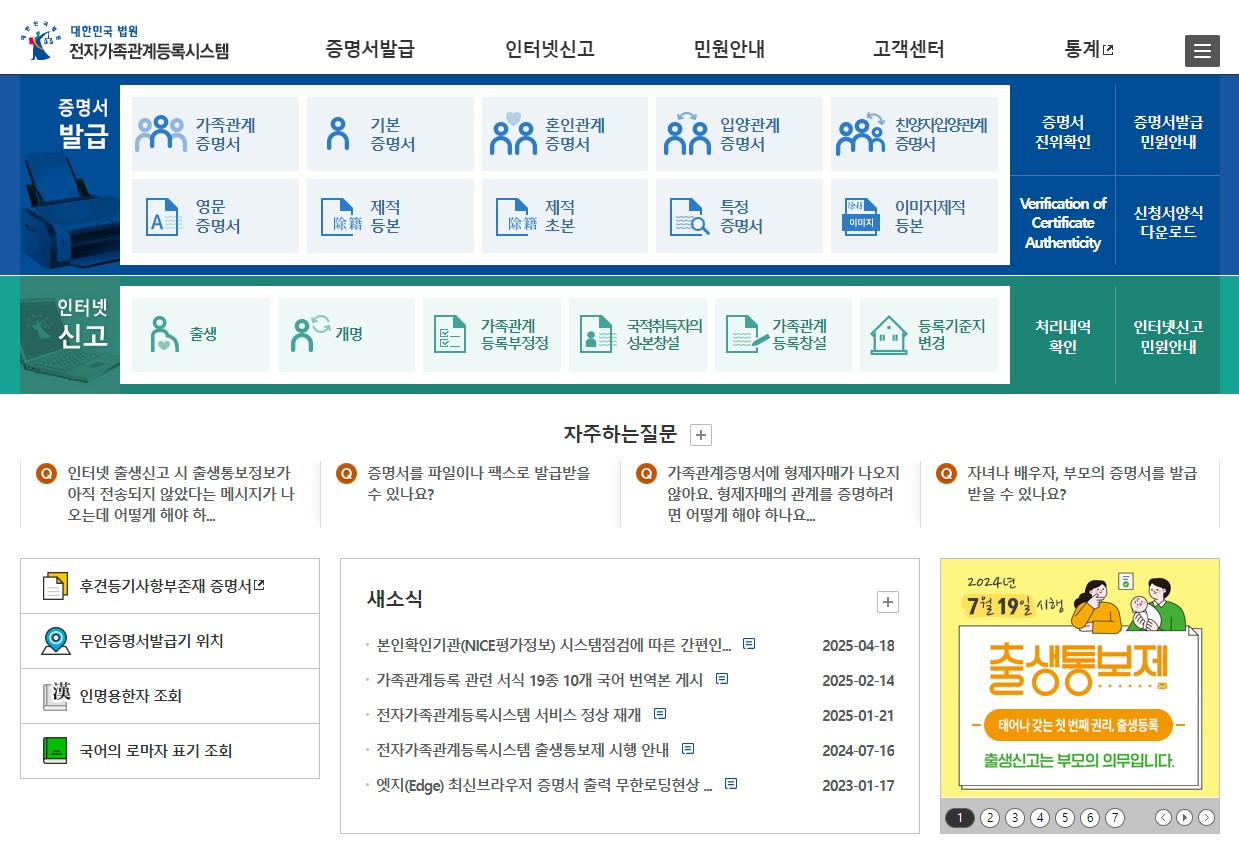Open the 기본증명서 issuance icon
The image size is (1239, 844).
[x=339, y=133]
